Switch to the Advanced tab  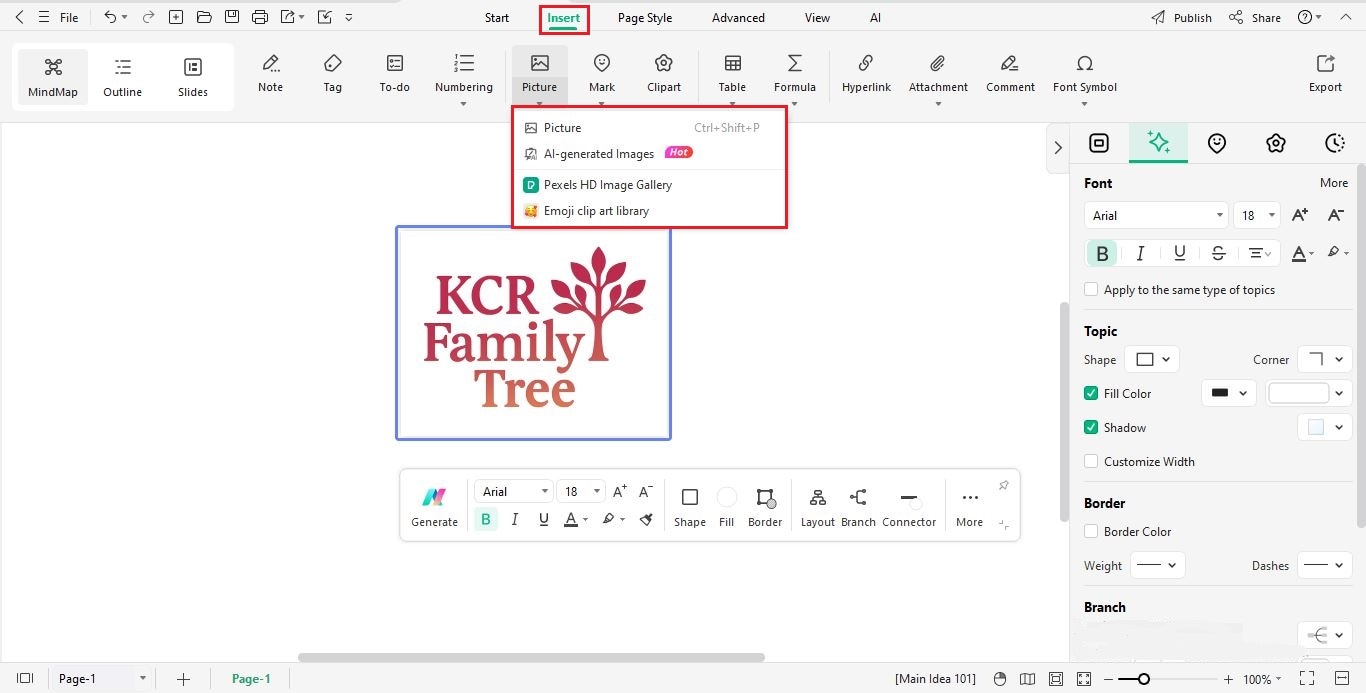(738, 17)
